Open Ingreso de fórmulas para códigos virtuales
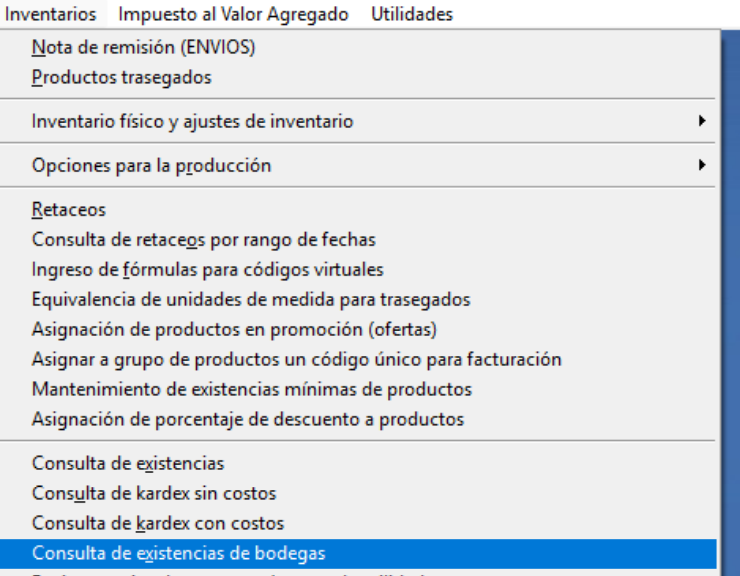Screen dimensions: 740x576 pyautogui.click(x=207, y=270)
